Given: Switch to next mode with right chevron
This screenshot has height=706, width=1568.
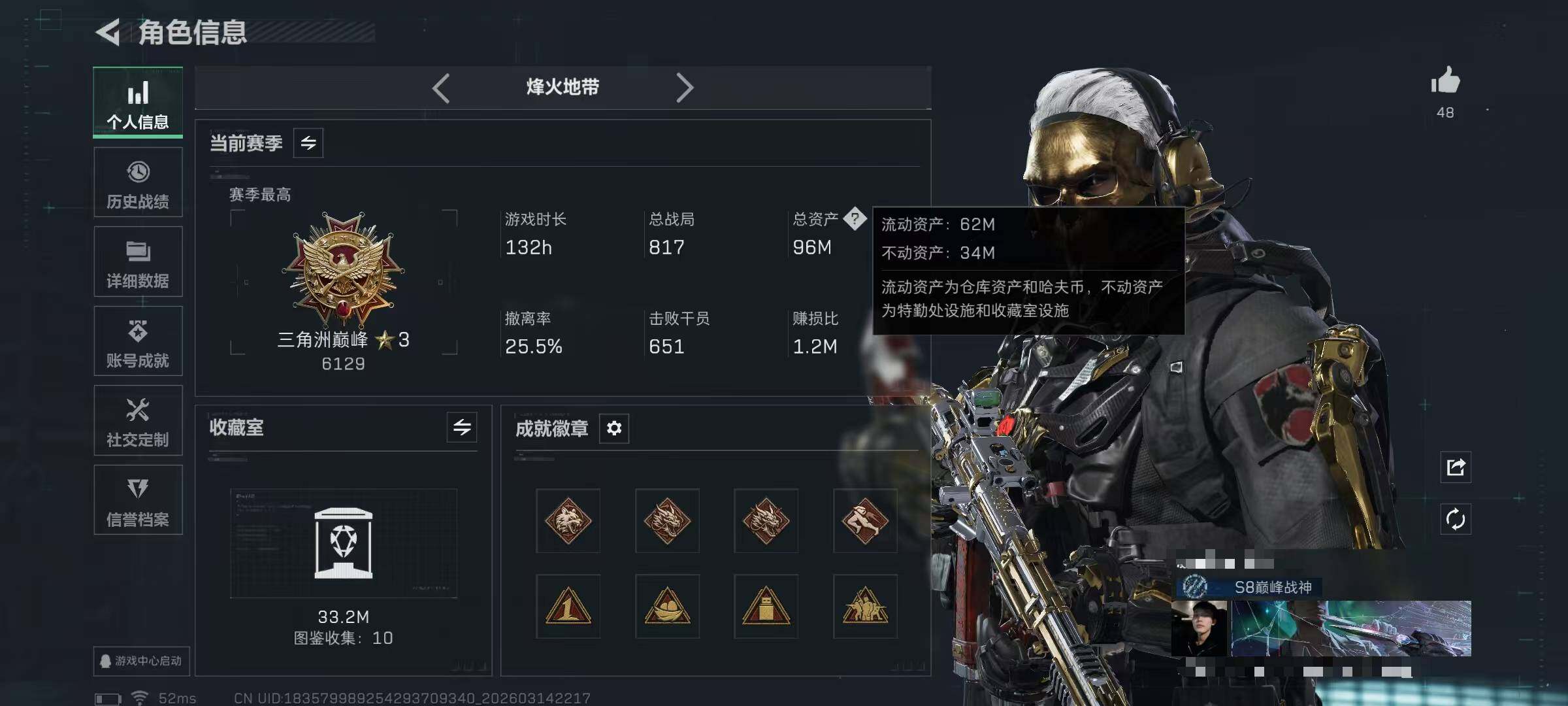Looking at the screenshot, I should (x=684, y=88).
